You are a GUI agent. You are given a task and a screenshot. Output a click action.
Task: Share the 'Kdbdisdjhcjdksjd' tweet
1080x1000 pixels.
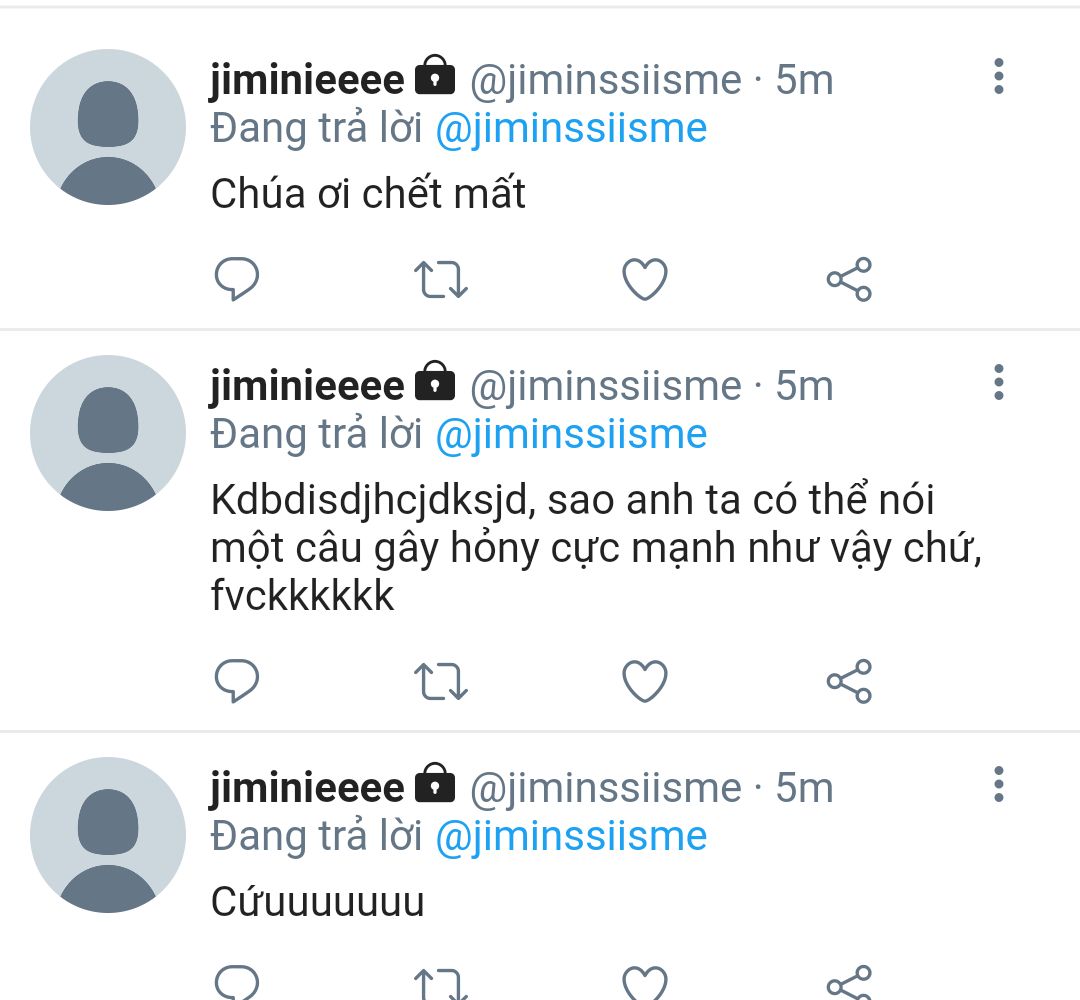click(x=849, y=681)
